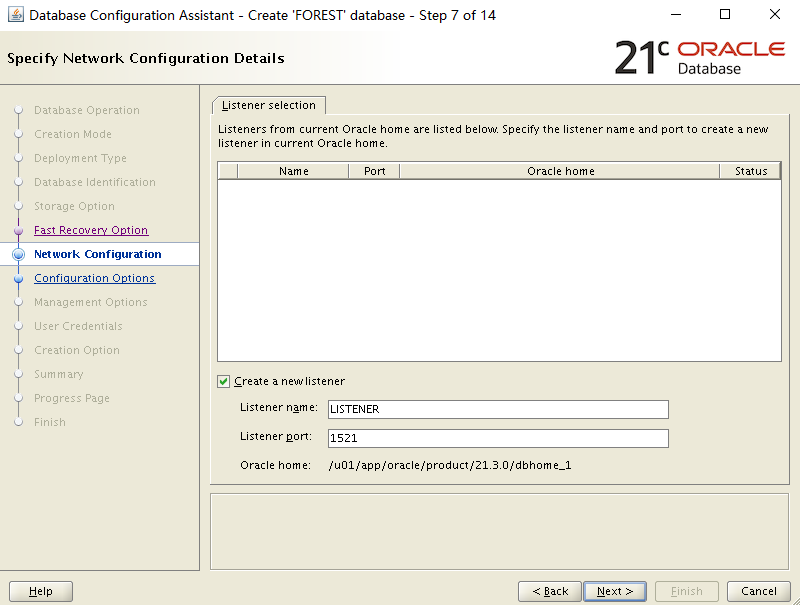Screen dimensions: 800x605
Task: Click the Progress Page step
Action: [71, 398]
